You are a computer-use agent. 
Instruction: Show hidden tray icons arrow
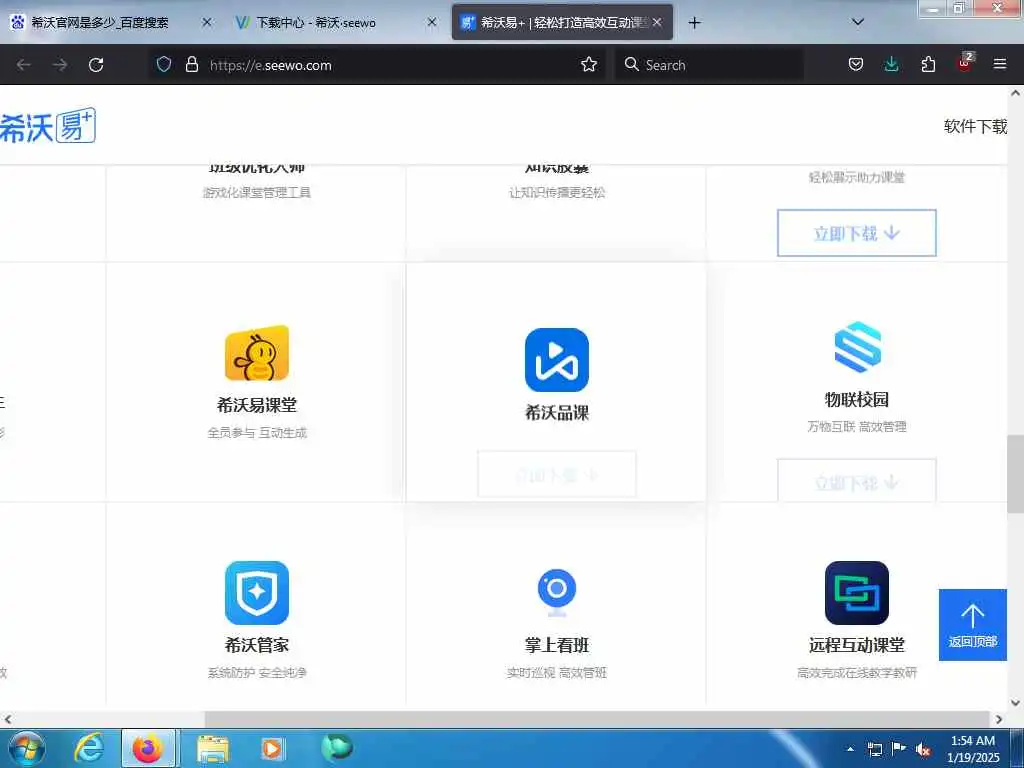850,750
